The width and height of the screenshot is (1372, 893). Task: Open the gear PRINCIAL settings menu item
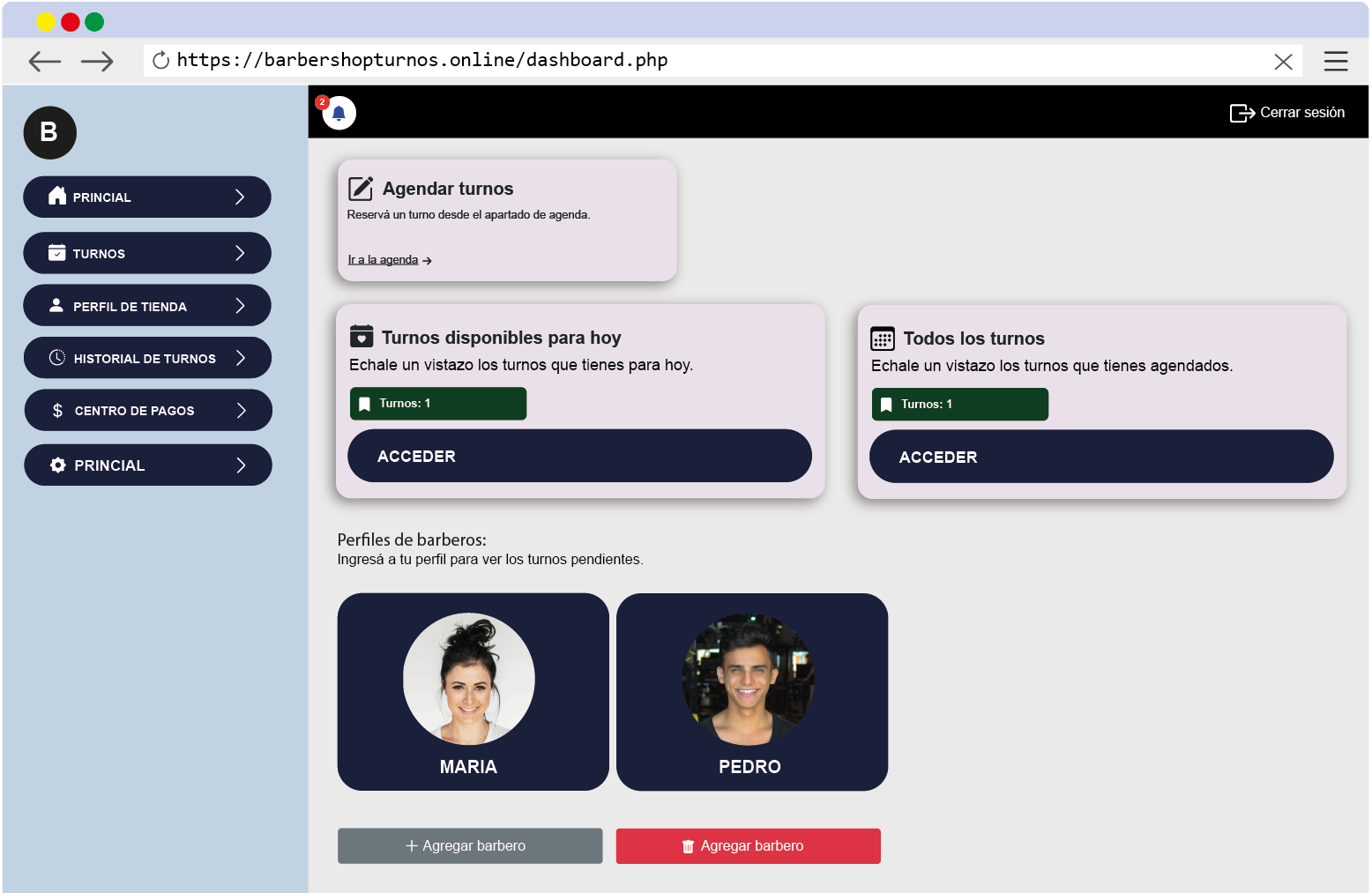(x=146, y=465)
